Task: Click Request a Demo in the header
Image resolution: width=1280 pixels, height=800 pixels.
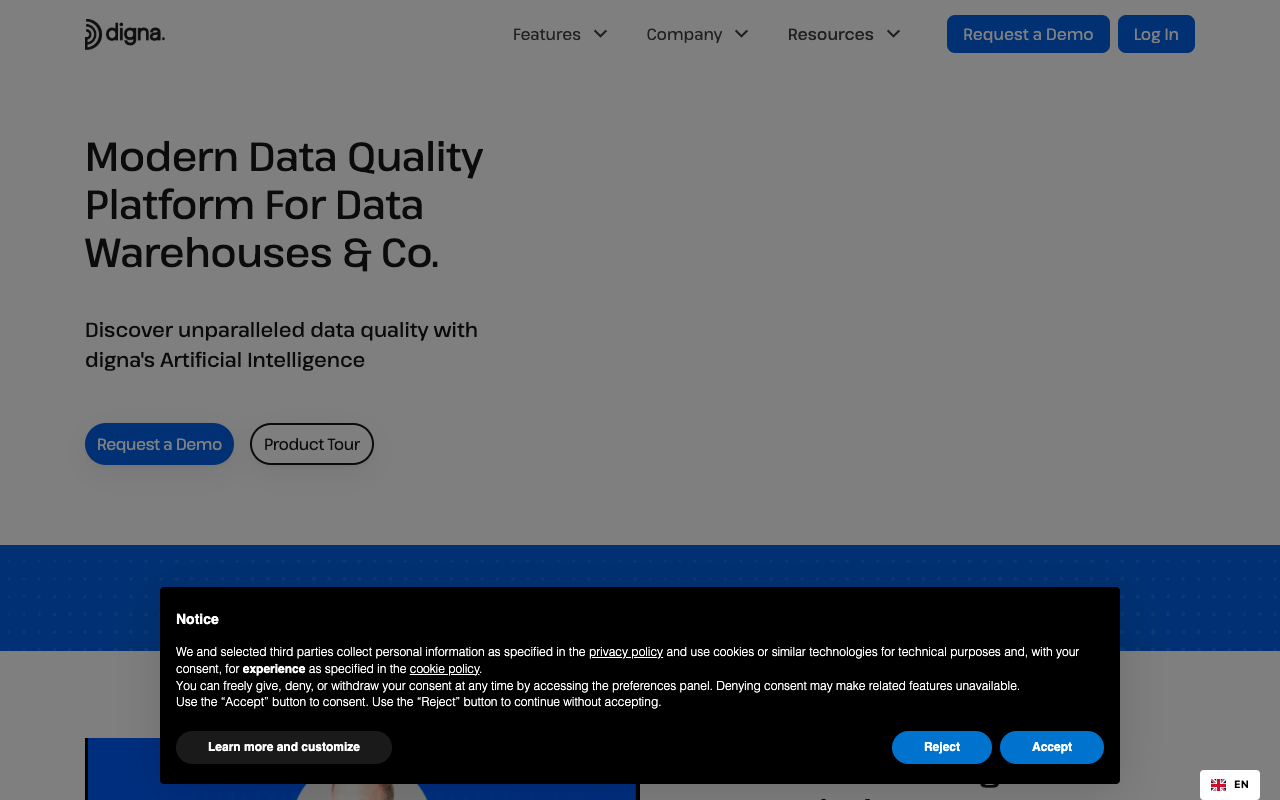Action: (1028, 34)
